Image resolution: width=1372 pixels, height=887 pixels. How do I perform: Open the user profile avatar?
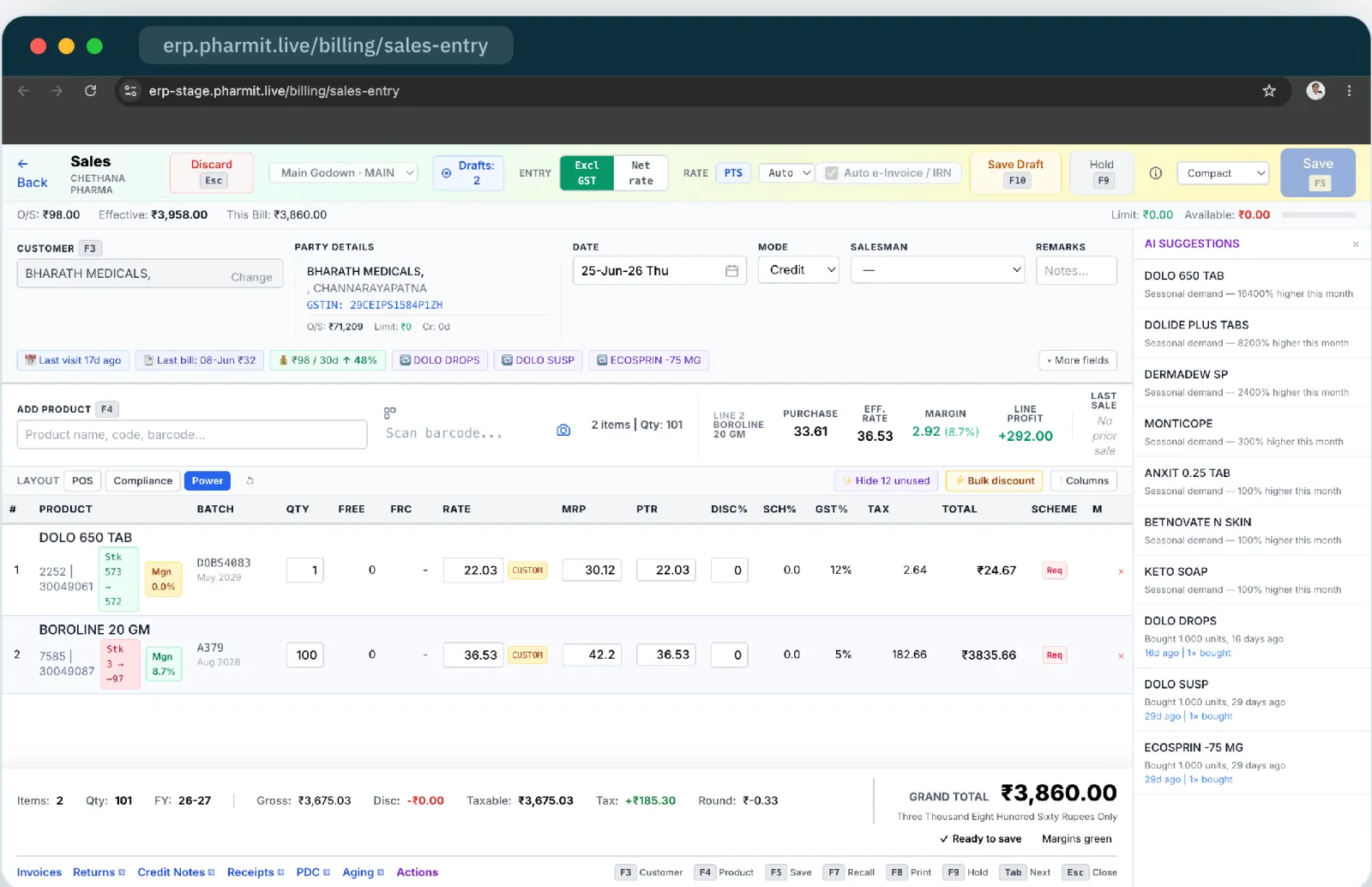1315,90
